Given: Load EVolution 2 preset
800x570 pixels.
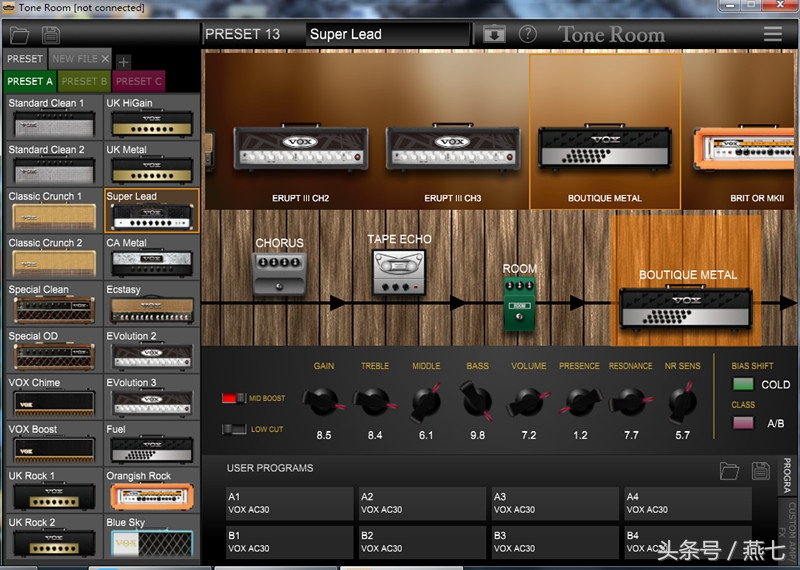Looking at the screenshot, I should (152, 351).
